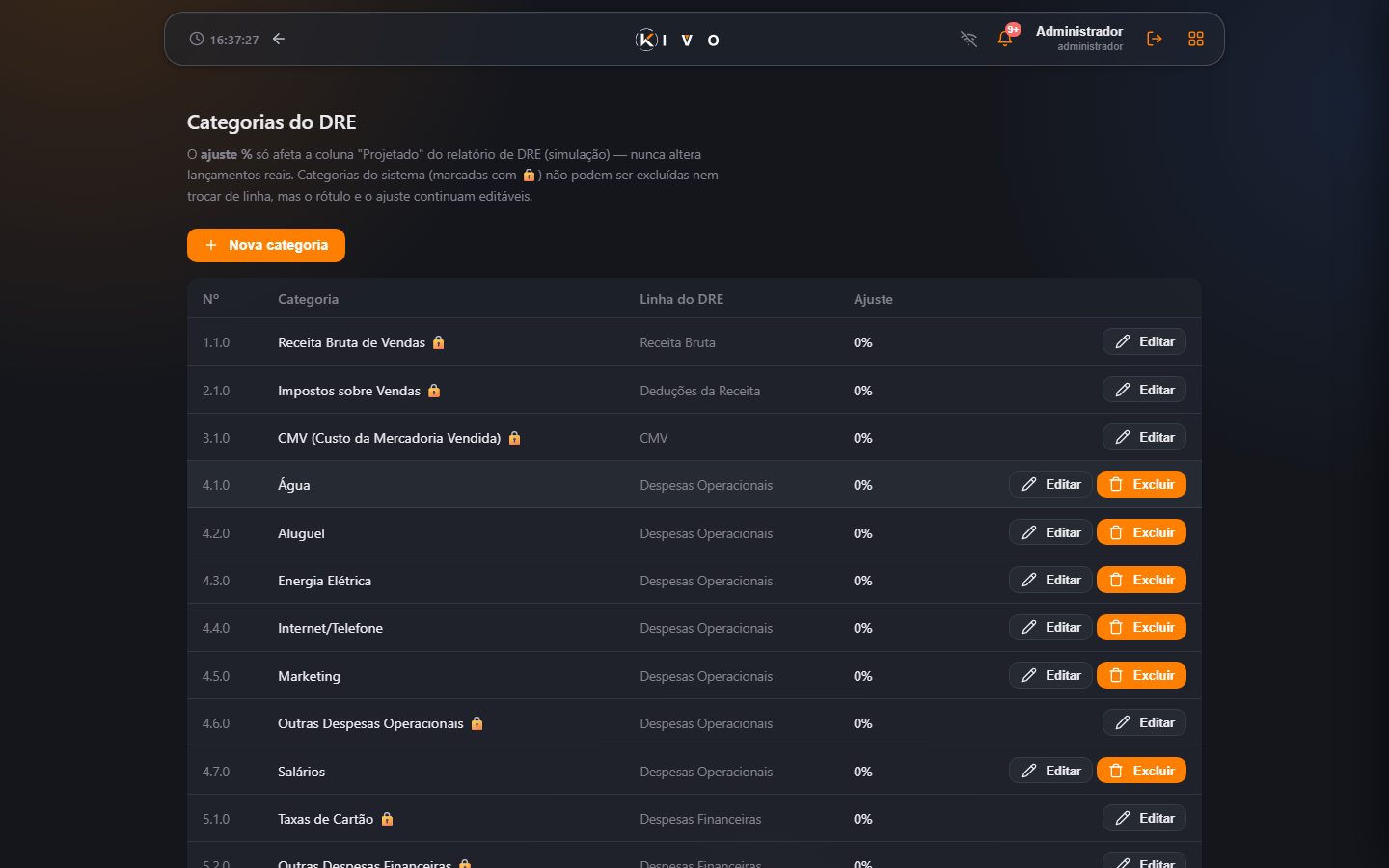Edit Outras Despesas Operacionais category
Image resolution: width=1389 pixels, height=868 pixels.
tap(1144, 722)
